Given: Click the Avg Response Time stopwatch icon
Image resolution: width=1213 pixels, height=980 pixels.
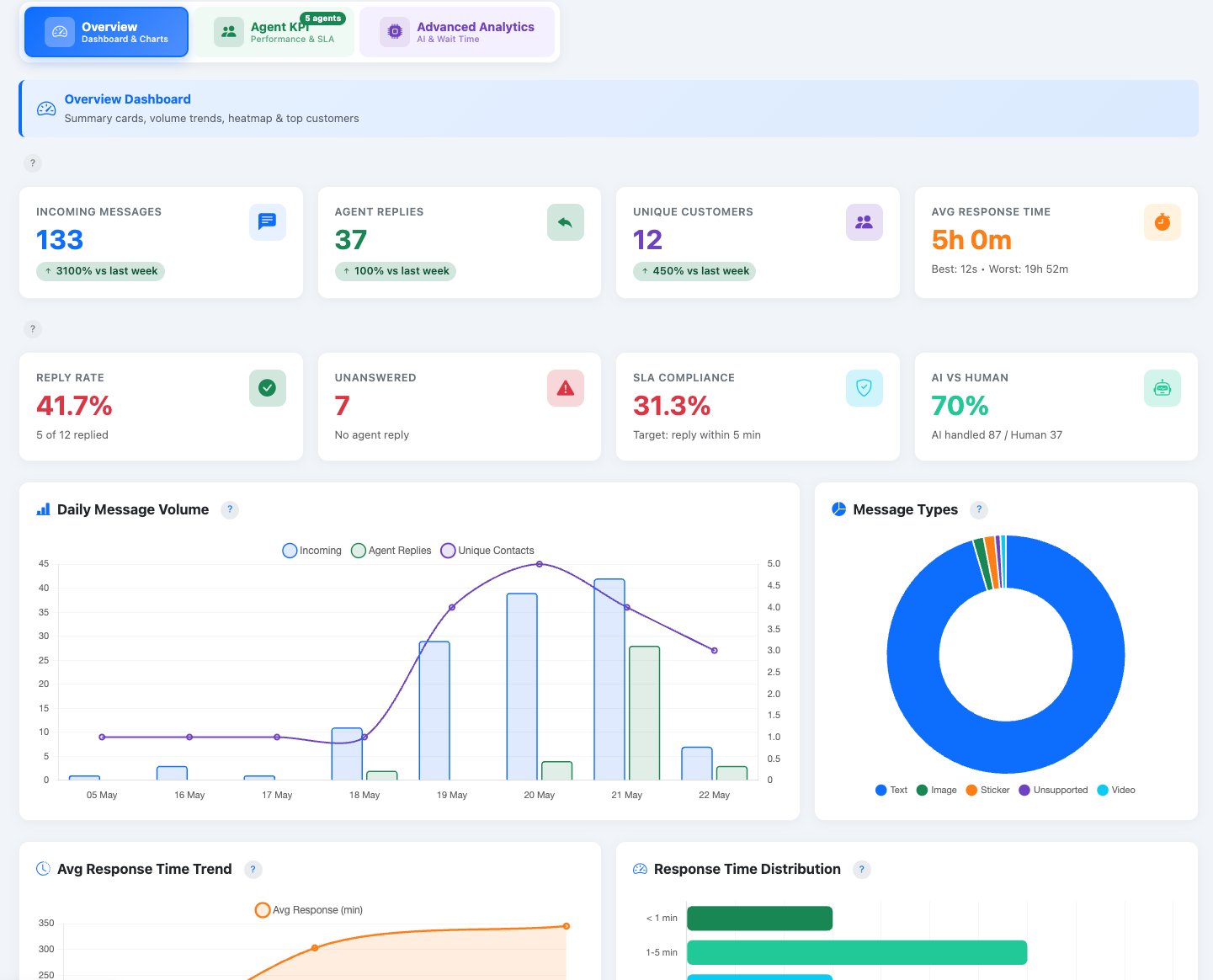Looking at the screenshot, I should point(1162,222).
